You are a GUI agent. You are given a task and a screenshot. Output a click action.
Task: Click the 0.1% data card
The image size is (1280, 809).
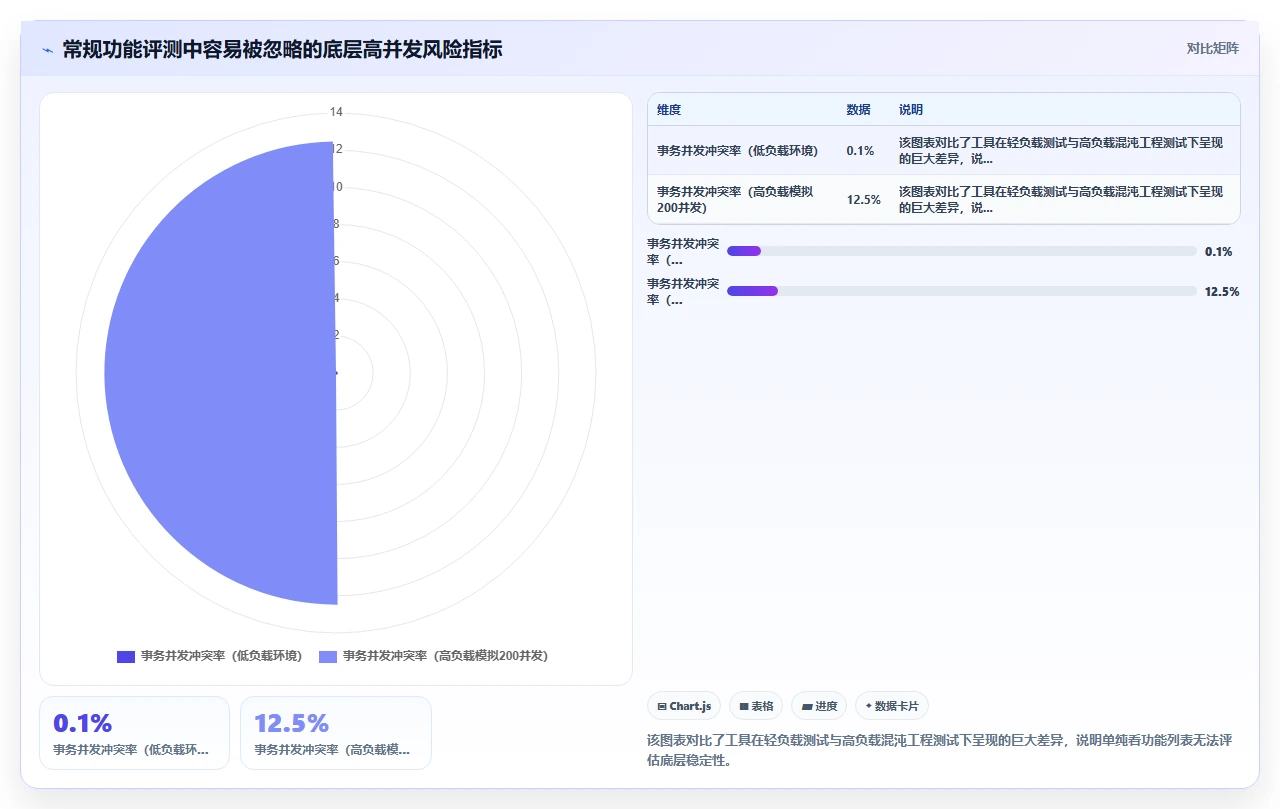click(x=134, y=733)
